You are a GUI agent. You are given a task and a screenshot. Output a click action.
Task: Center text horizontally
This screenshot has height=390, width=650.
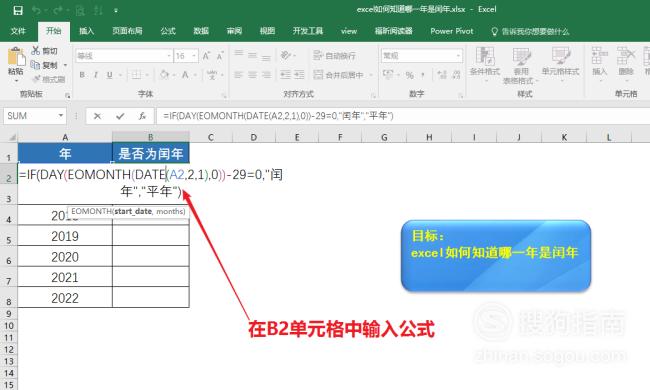252,75
